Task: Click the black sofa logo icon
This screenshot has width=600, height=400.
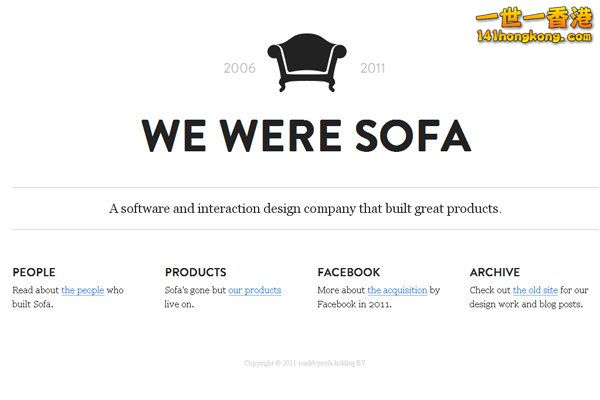Action: point(306,63)
